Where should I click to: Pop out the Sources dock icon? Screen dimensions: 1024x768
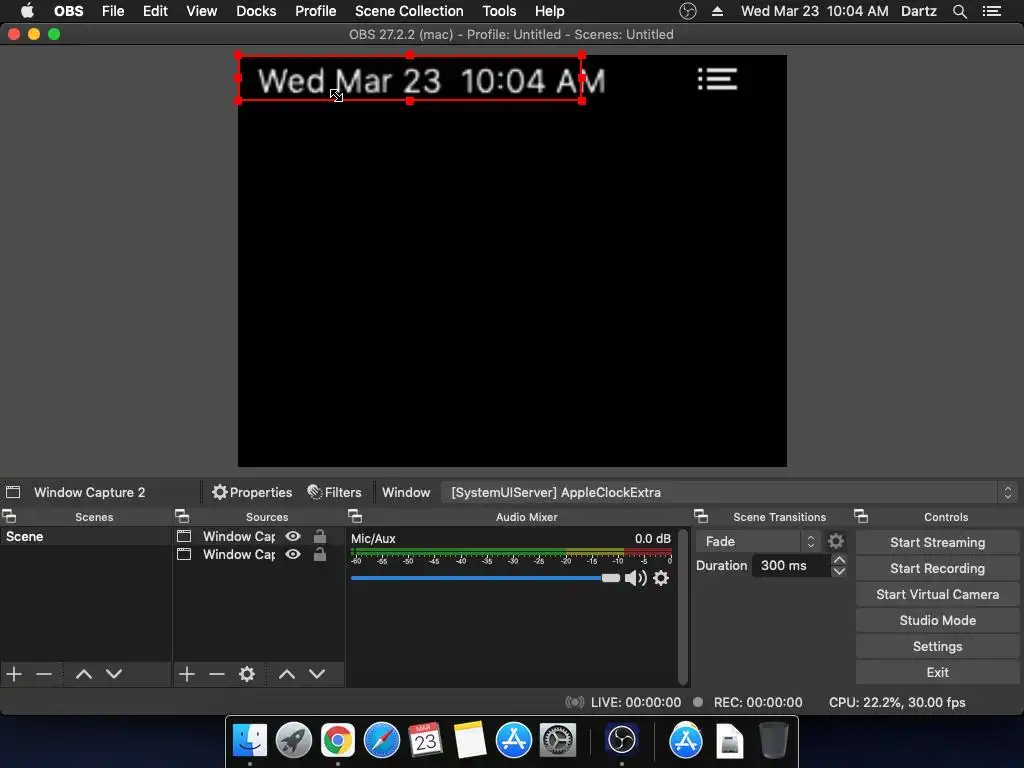click(x=182, y=517)
